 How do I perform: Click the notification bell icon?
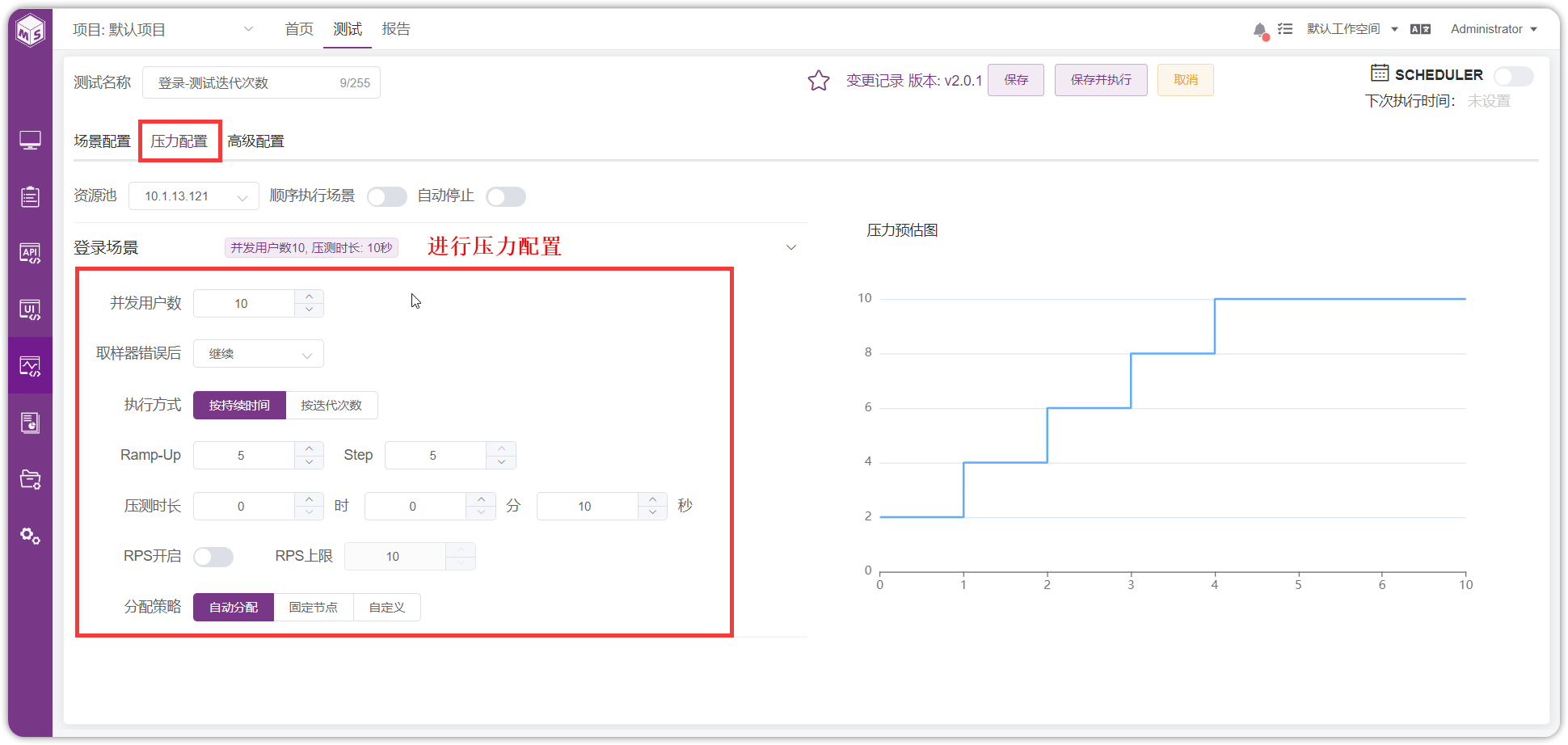click(1259, 30)
